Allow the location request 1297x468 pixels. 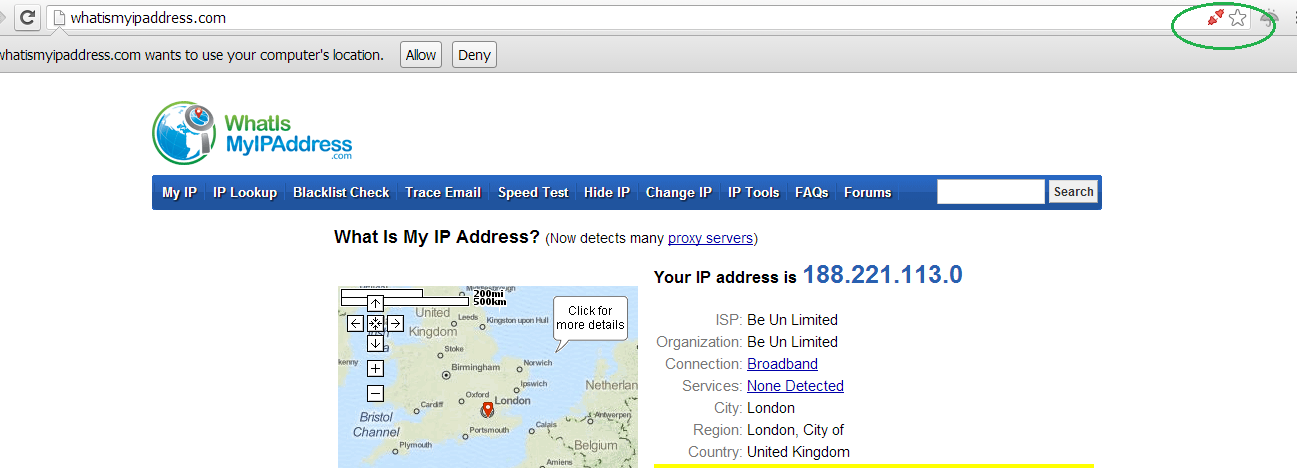(x=421, y=55)
